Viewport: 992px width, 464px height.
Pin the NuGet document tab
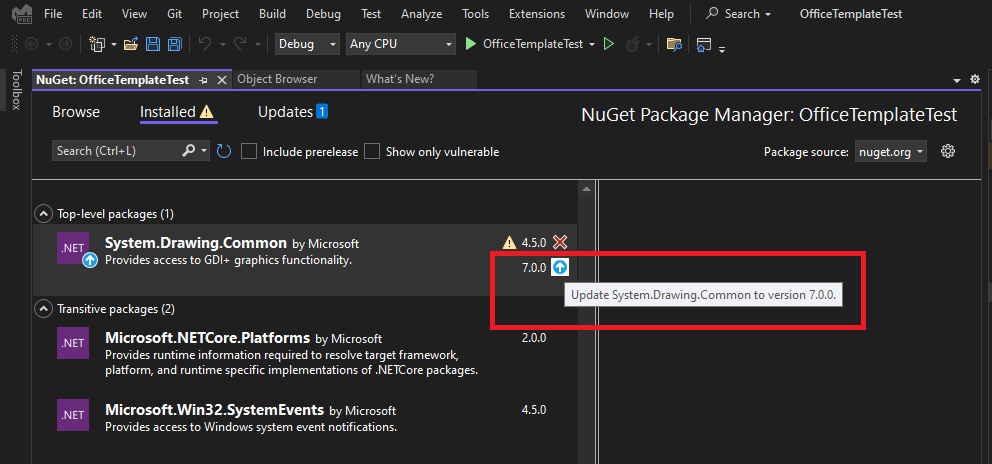[x=203, y=80]
